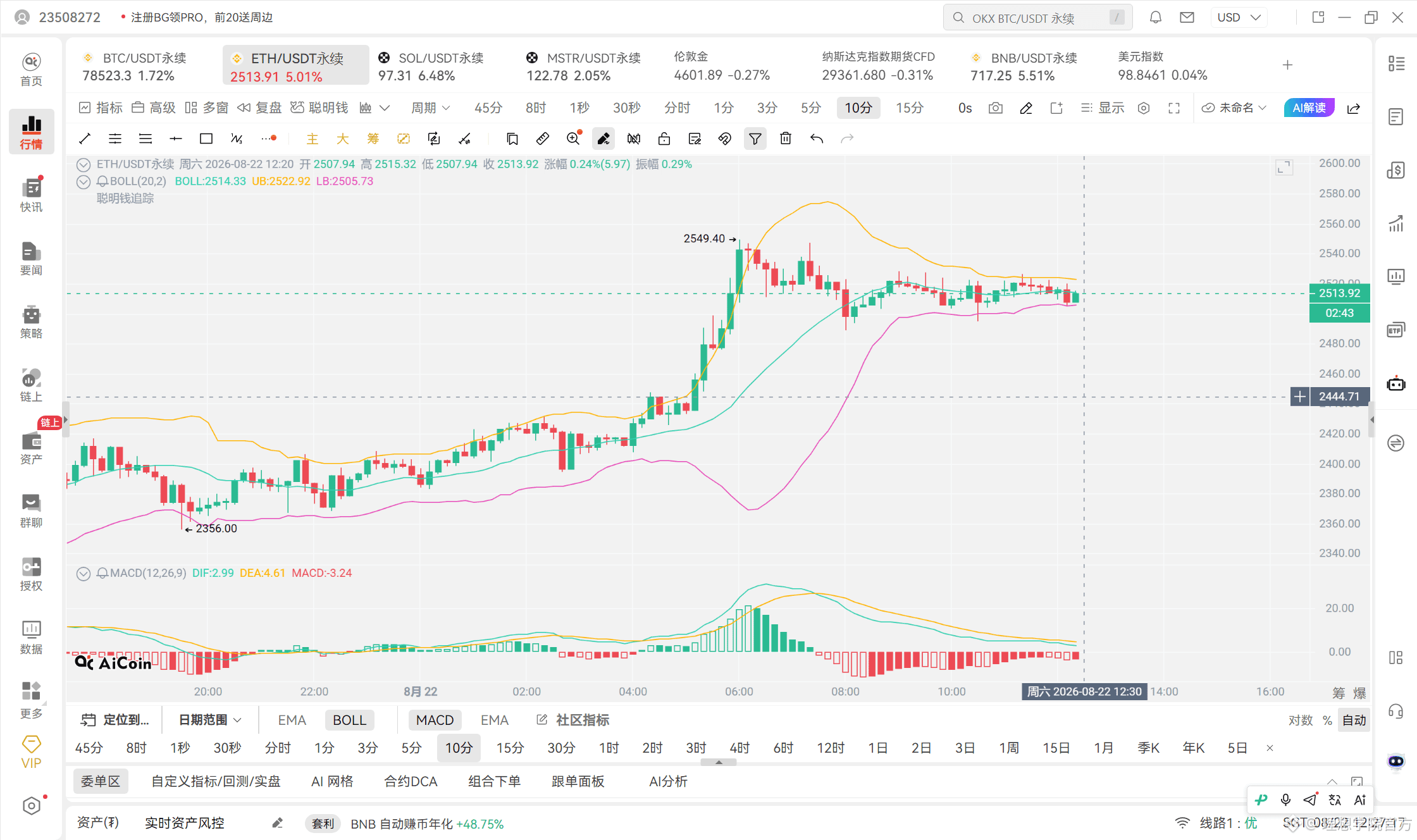Open the 数据 data sidebar icon
This screenshot has width=1417, height=840.
click(x=31, y=638)
